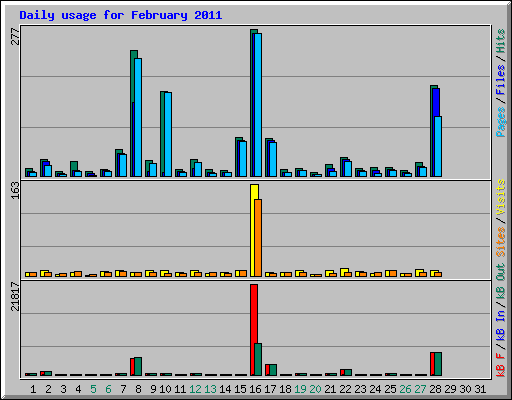Click the day 7 pages bar
The image size is (512, 400).
coord(123,165)
